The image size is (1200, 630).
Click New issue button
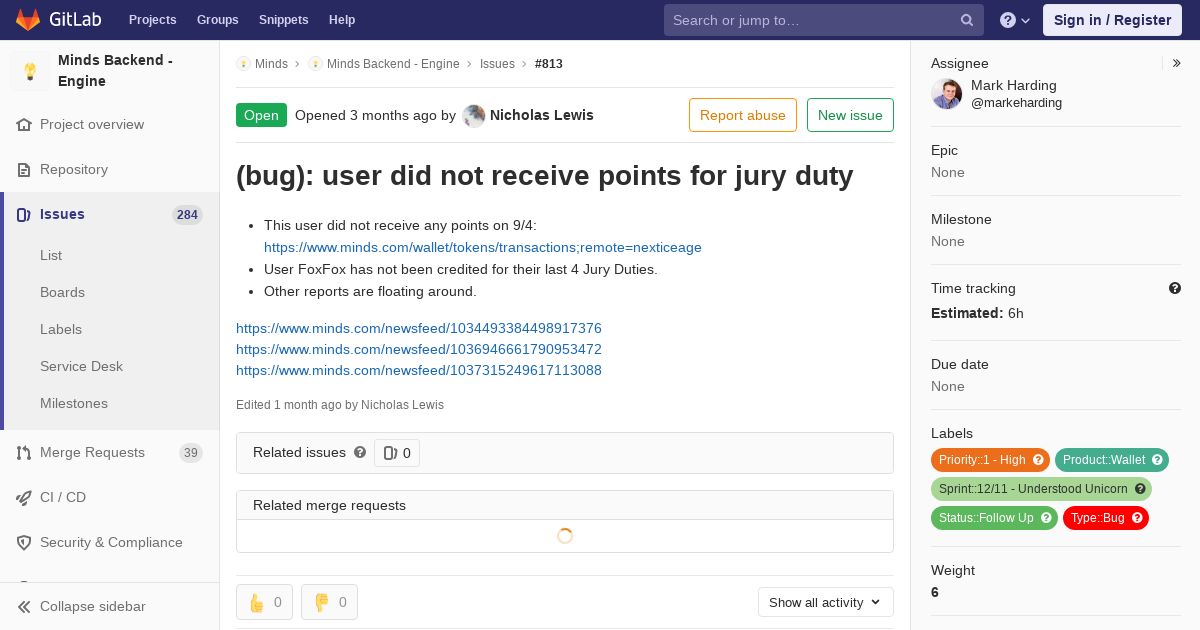click(x=850, y=115)
